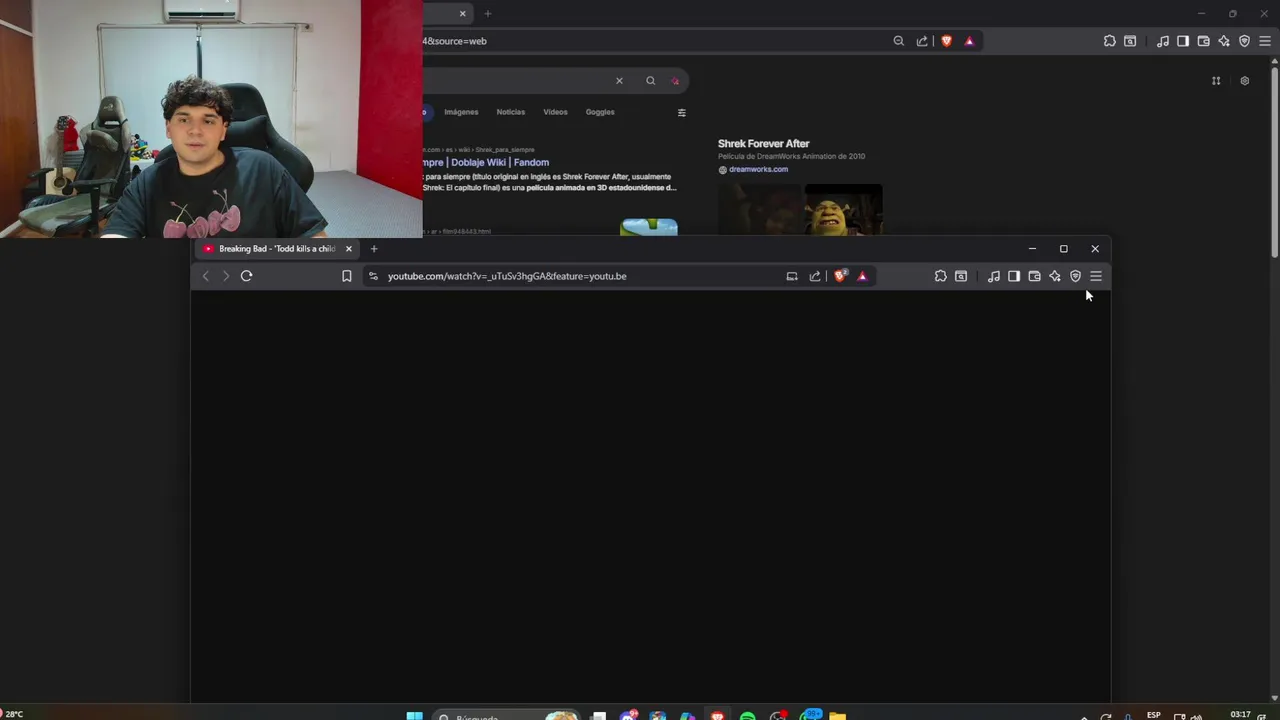Open the Doblaje Wiki Fandom result link

[x=486, y=162]
